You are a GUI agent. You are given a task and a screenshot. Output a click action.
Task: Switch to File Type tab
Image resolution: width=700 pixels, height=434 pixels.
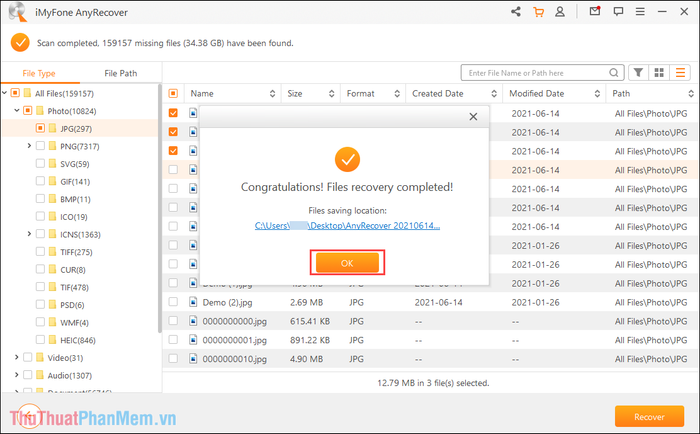coord(39,73)
